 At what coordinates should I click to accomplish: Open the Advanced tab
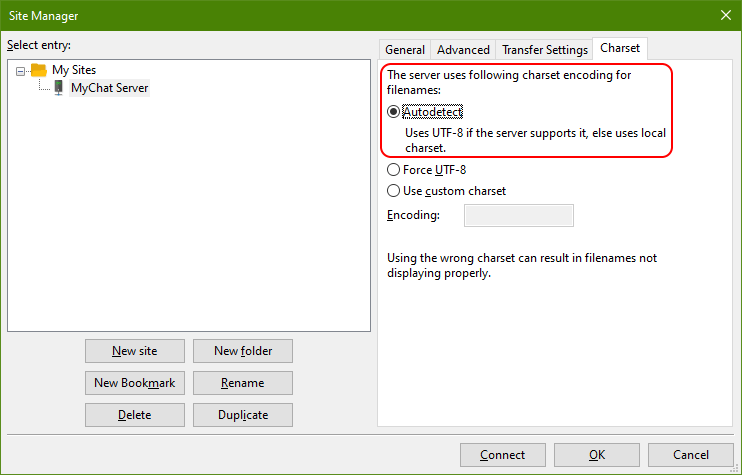click(463, 49)
